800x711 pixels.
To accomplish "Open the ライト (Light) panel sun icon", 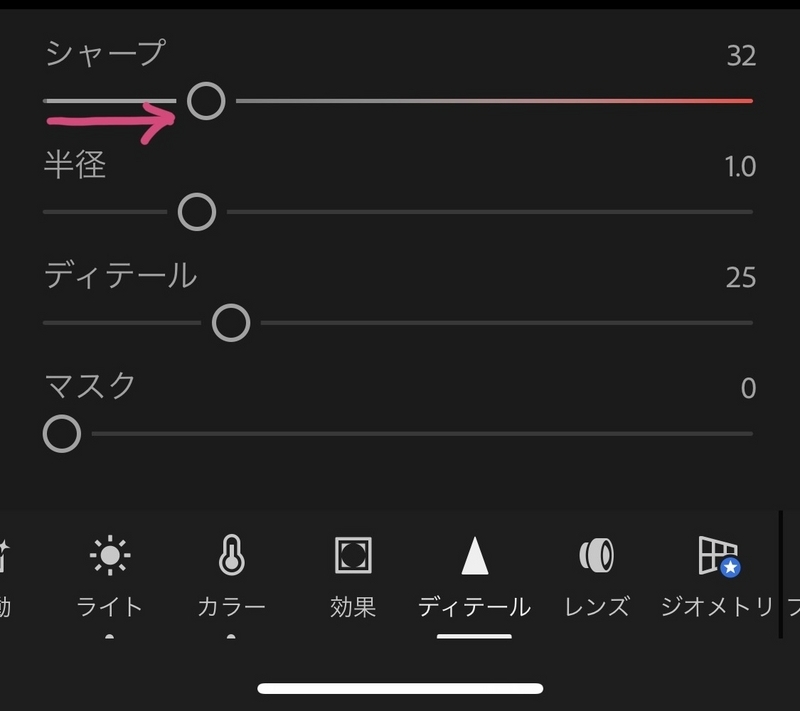I will pyautogui.click(x=110, y=555).
